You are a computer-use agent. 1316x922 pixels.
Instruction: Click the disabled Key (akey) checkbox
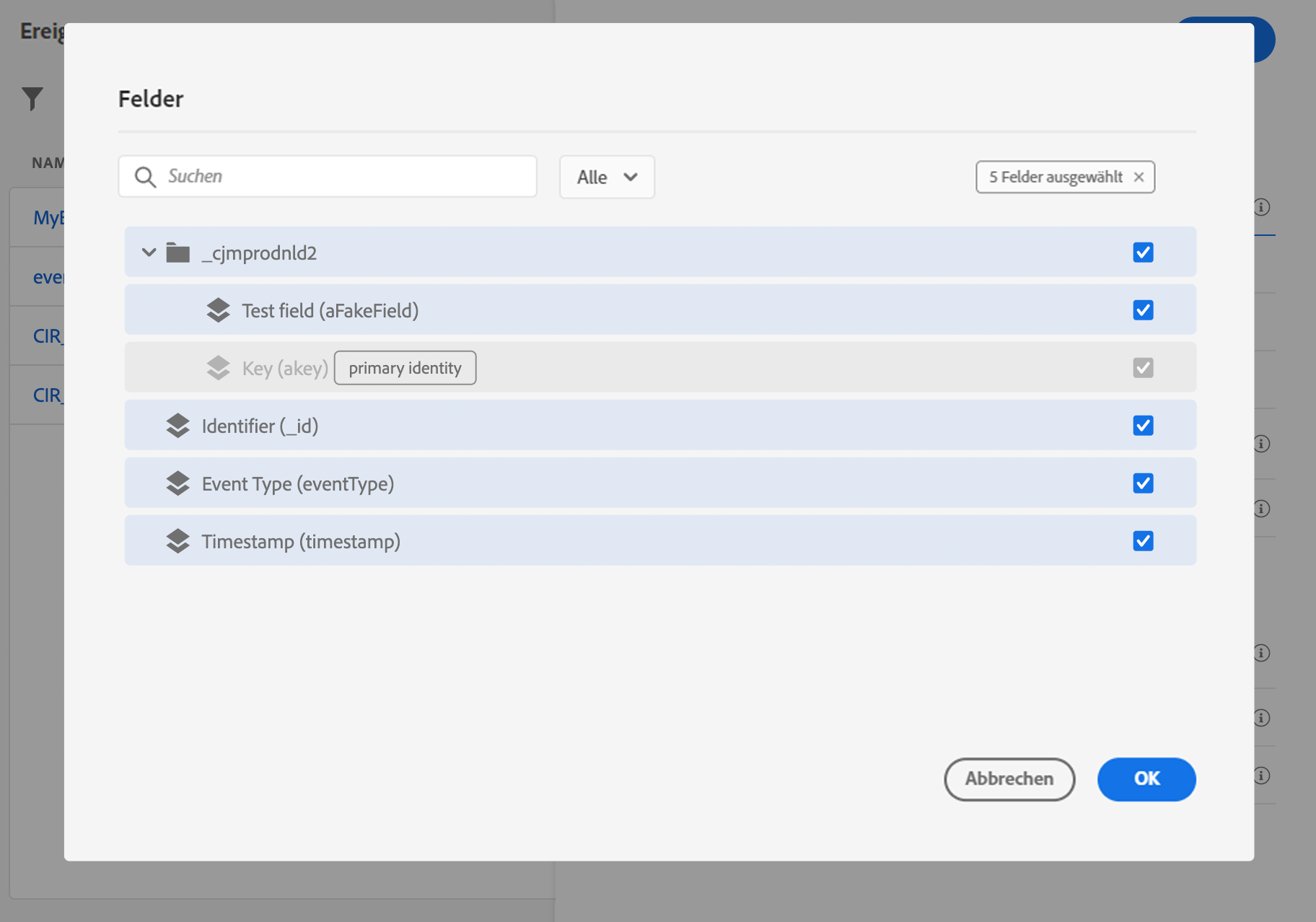click(x=1143, y=368)
